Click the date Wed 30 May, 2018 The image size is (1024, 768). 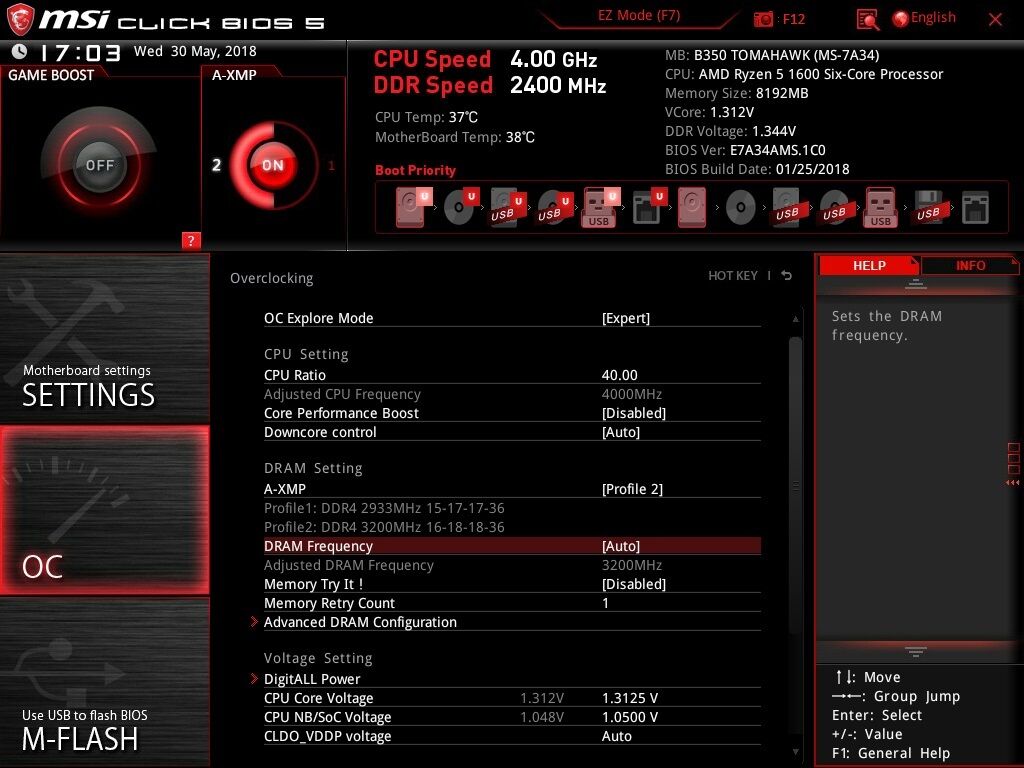click(x=195, y=51)
